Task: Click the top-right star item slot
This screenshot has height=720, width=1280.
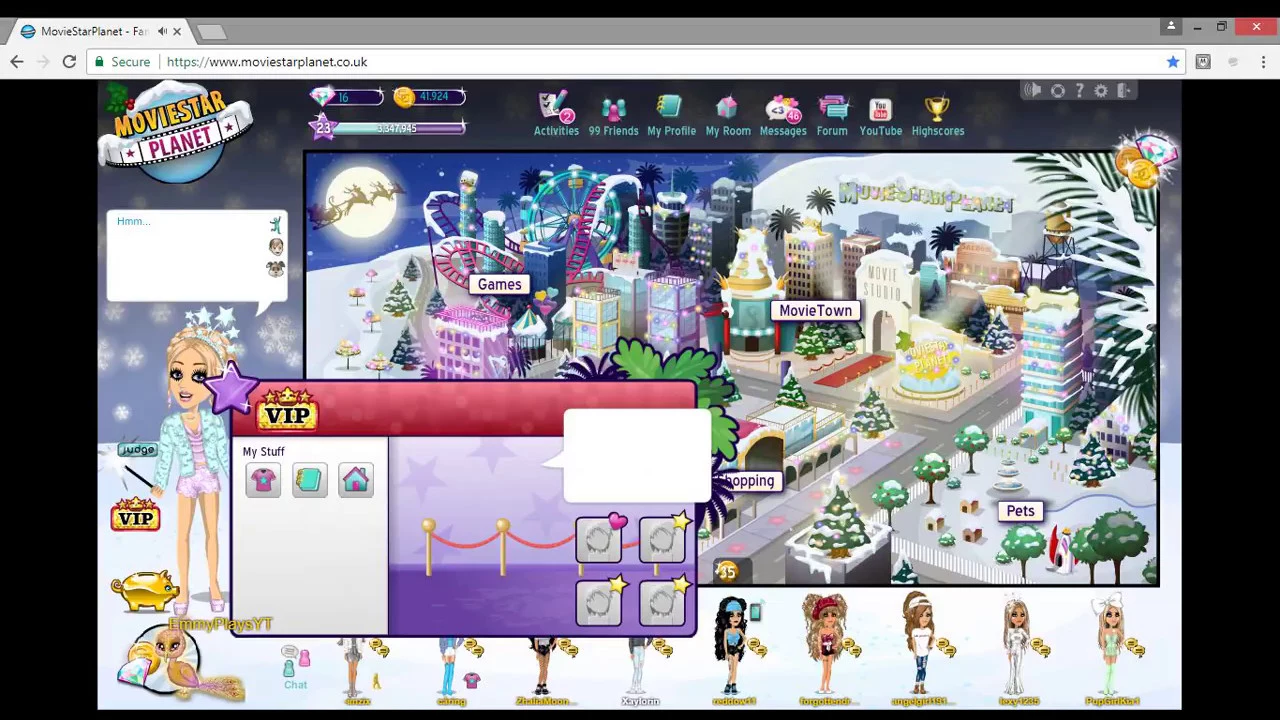Action: pyautogui.click(x=663, y=540)
